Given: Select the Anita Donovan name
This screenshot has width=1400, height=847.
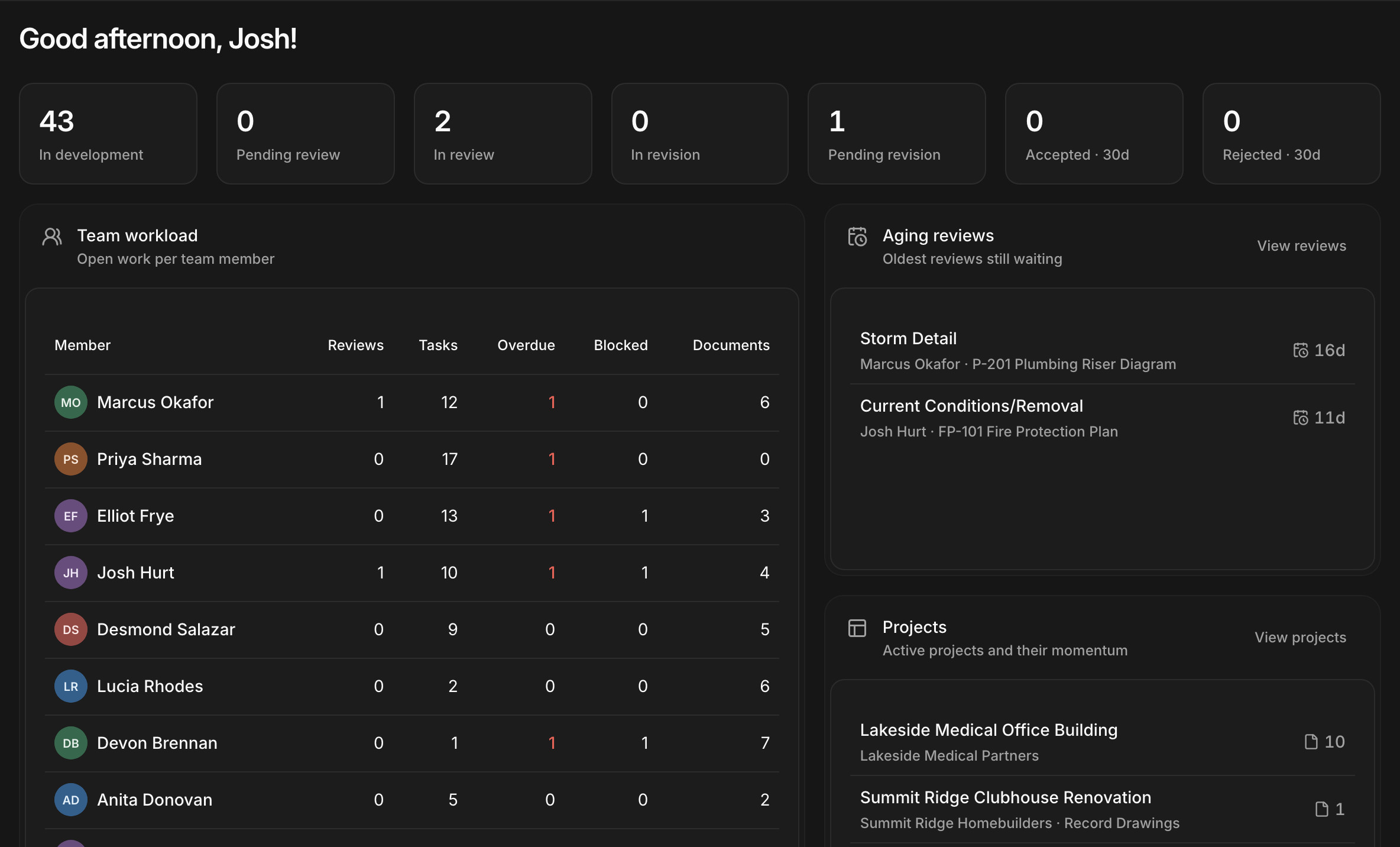Looking at the screenshot, I should (x=154, y=800).
